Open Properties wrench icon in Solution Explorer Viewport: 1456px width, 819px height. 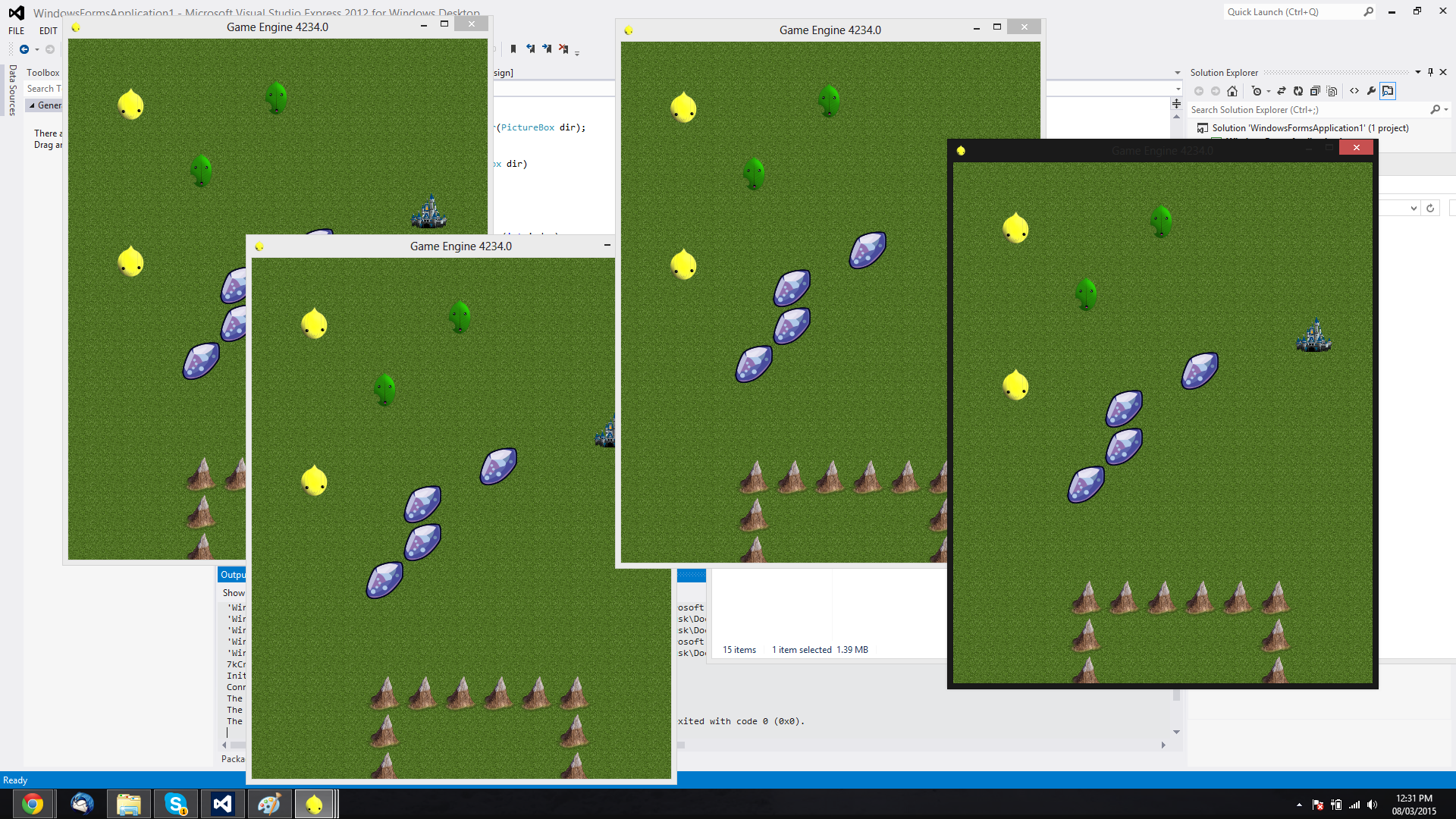click(1371, 91)
